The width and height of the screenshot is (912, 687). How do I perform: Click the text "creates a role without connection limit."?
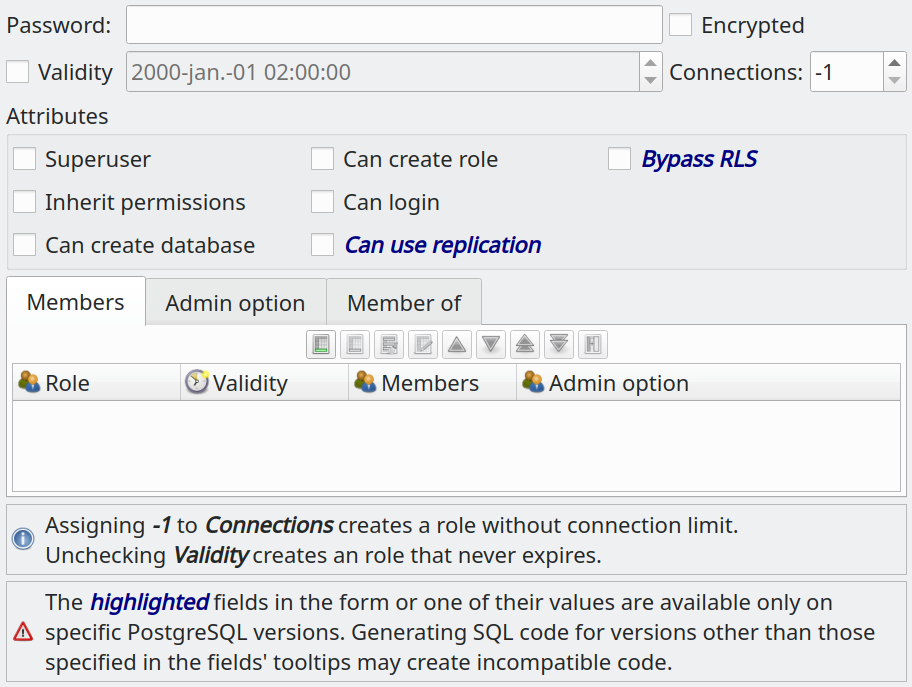pyautogui.click(x=538, y=525)
